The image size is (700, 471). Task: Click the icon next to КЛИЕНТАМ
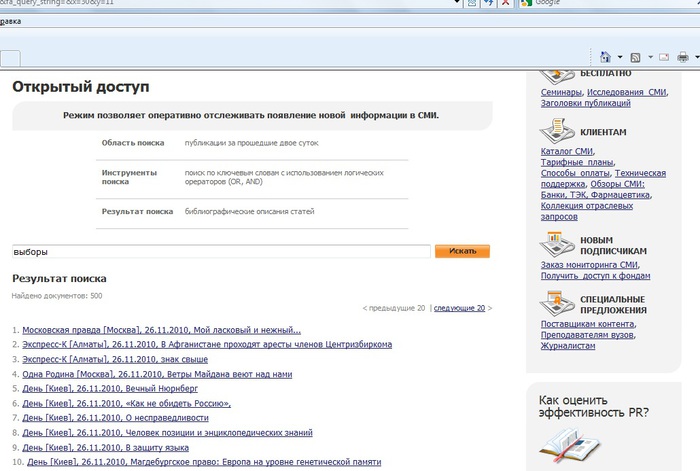[x=557, y=131]
